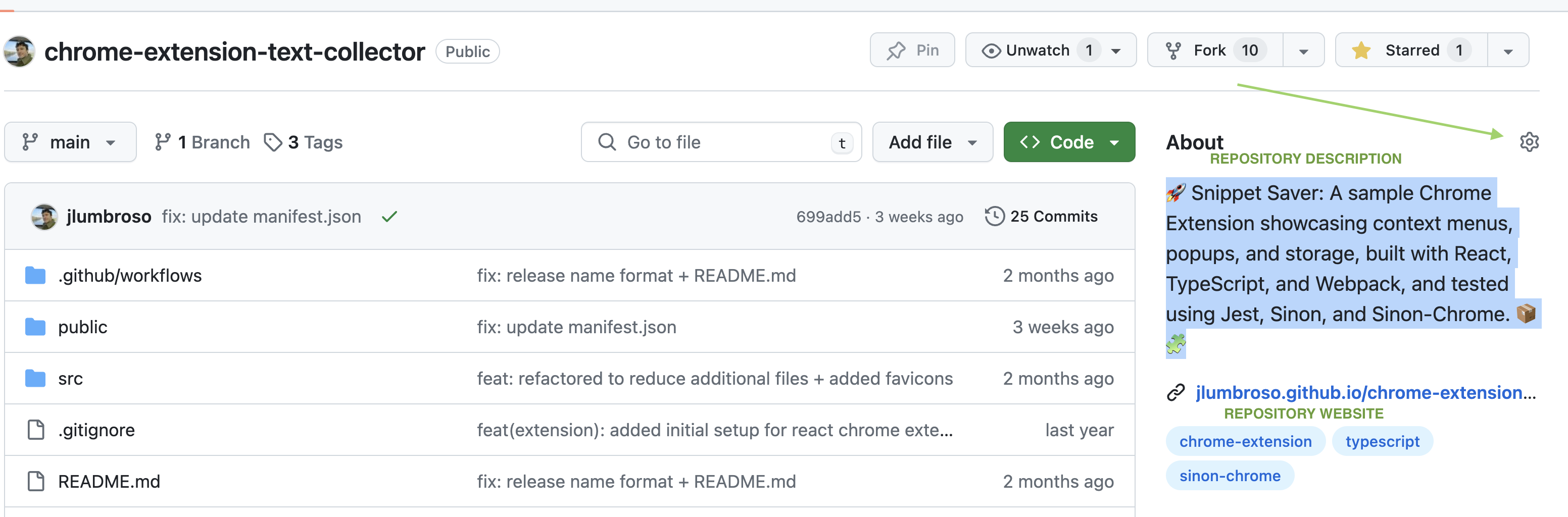The height and width of the screenshot is (517, 1568).
Task: Click '2 months ago' on .github/workflows row
Action: click(1058, 276)
